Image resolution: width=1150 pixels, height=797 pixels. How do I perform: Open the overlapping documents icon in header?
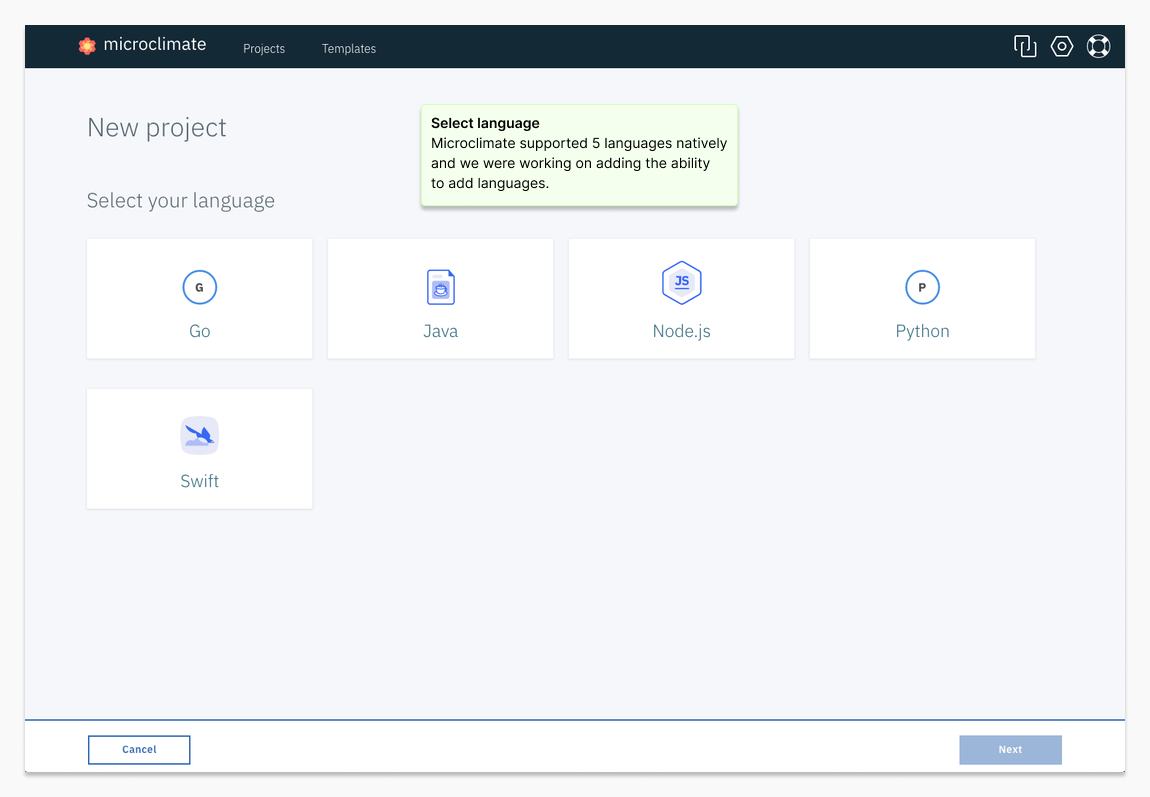(x=1025, y=46)
